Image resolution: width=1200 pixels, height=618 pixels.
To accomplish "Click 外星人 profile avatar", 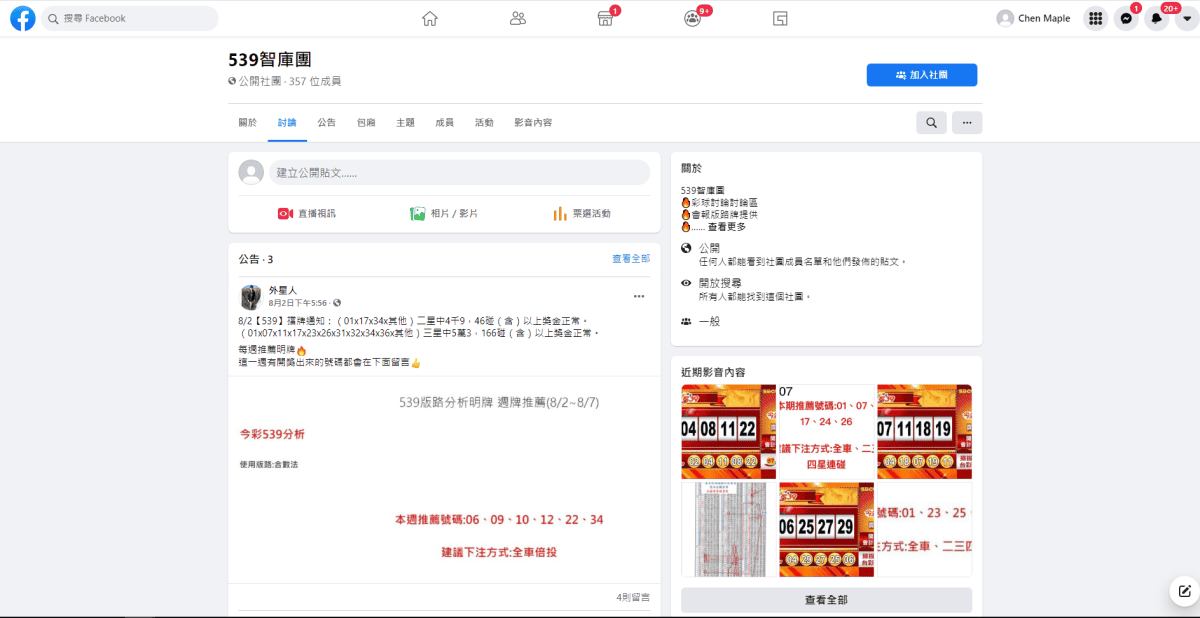I will [250, 296].
